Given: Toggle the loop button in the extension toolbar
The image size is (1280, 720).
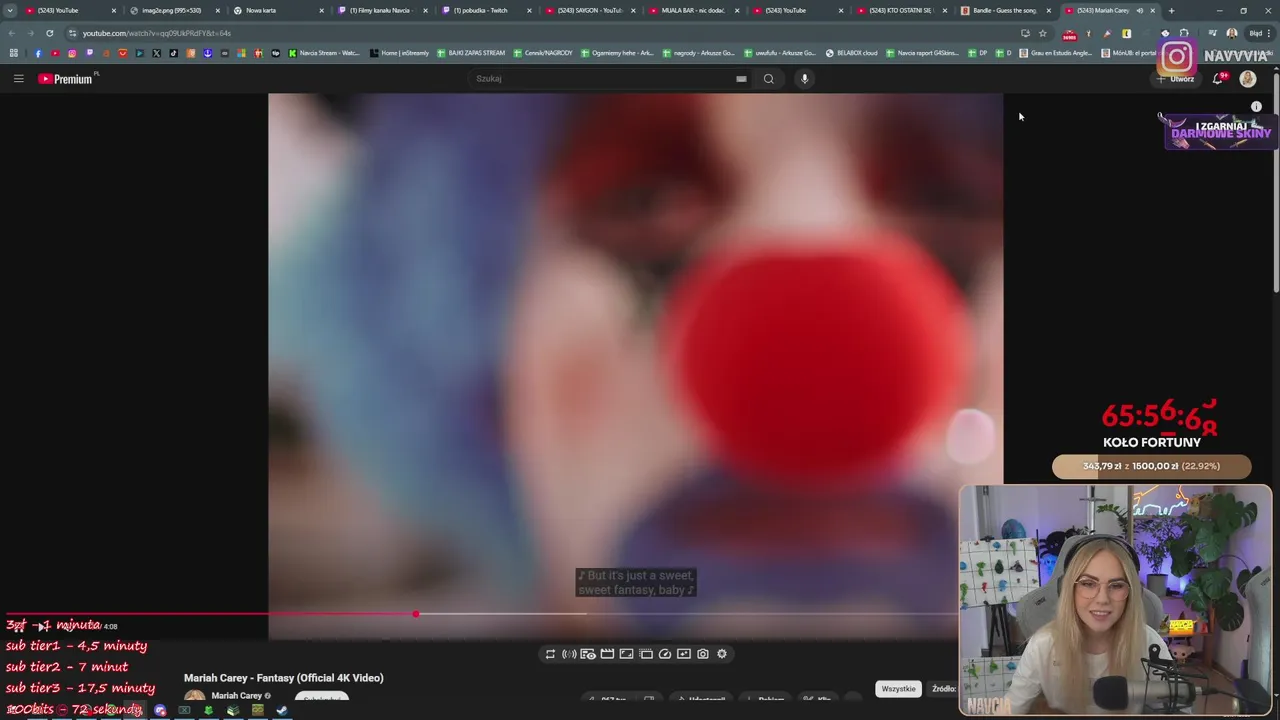Looking at the screenshot, I should (550, 654).
